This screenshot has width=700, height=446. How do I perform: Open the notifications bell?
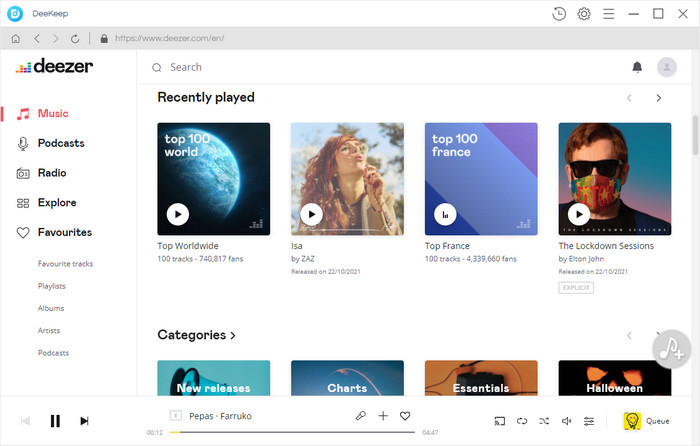[637, 67]
